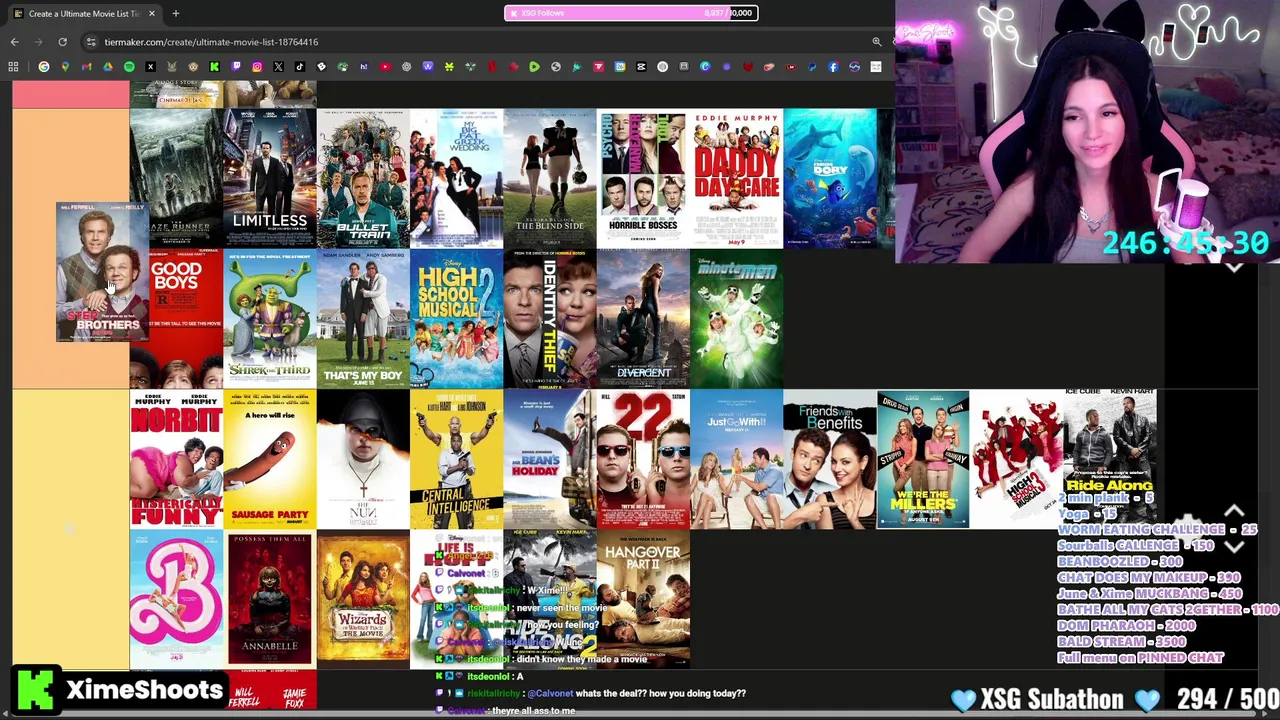Pick the That's My Boy poster
The image size is (1280, 720).
coord(363,319)
